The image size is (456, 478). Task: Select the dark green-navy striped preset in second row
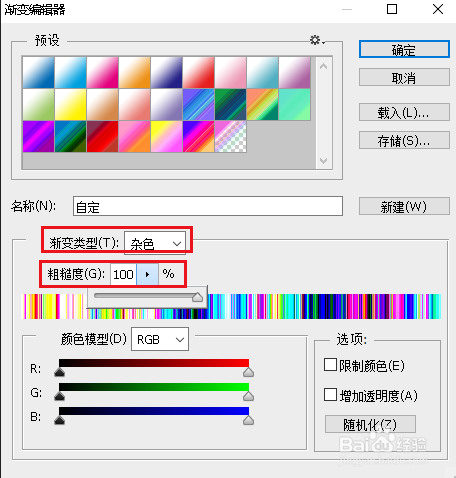pyautogui.click(x=230, y=104)
